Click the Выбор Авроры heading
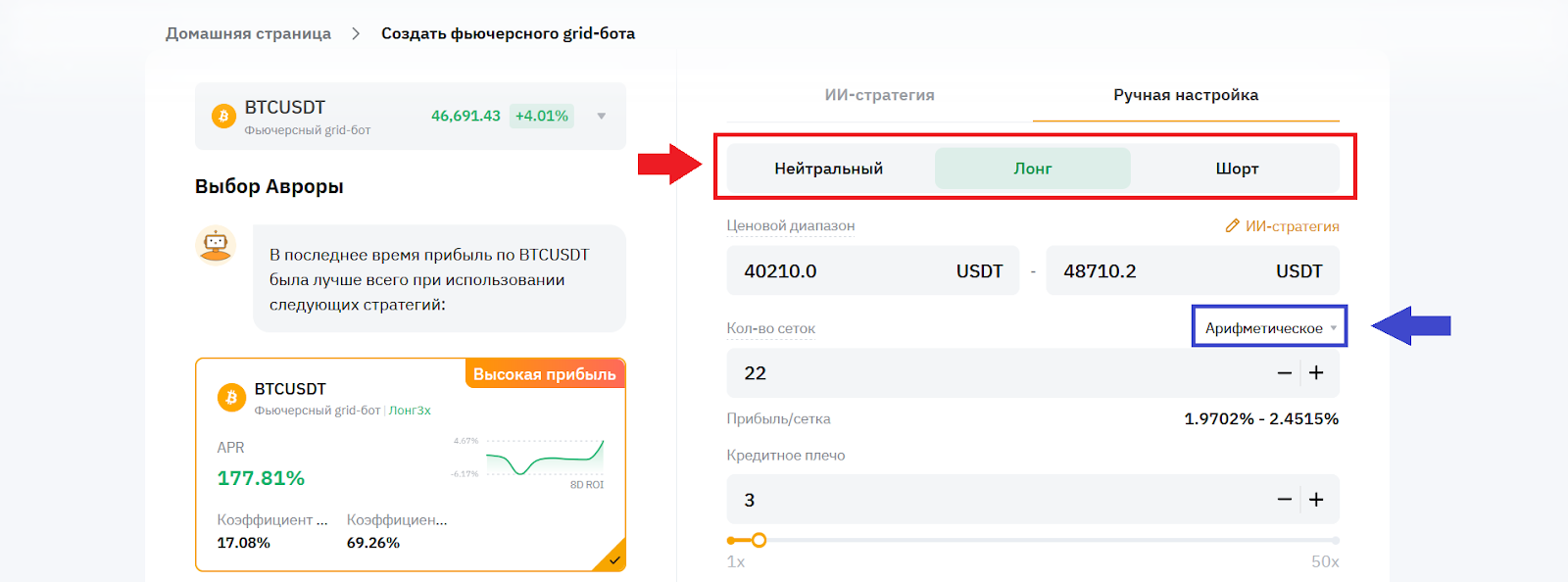 tap(269, 186)
